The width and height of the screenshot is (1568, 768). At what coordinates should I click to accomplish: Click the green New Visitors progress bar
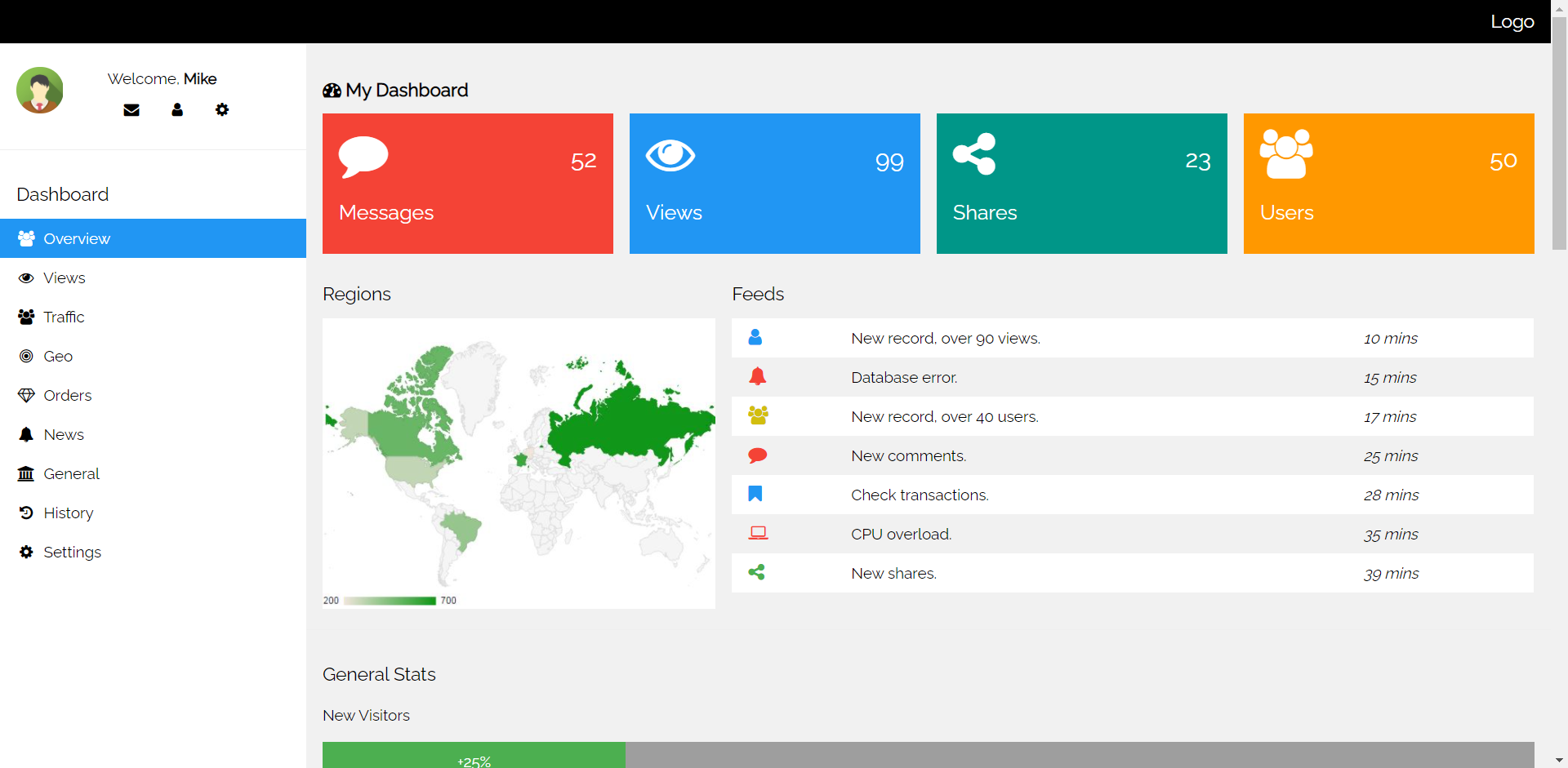pyautogui.click(x=474, y=756)
